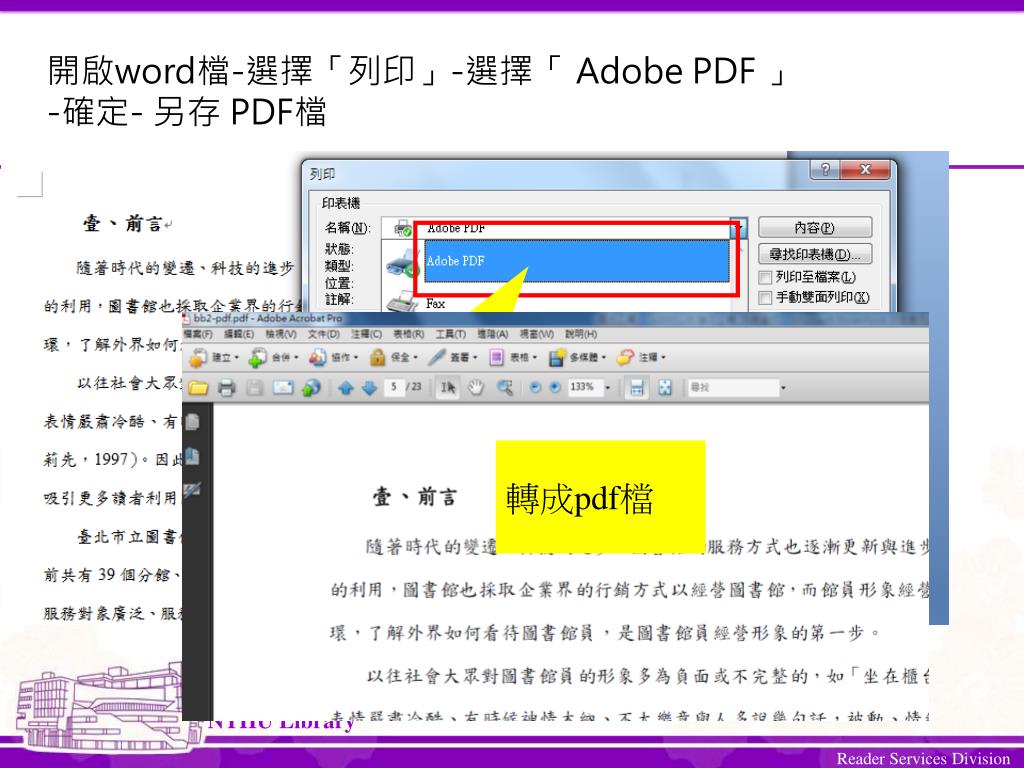Click the Adobe PDF printer icon in the list

coord(403,263)
